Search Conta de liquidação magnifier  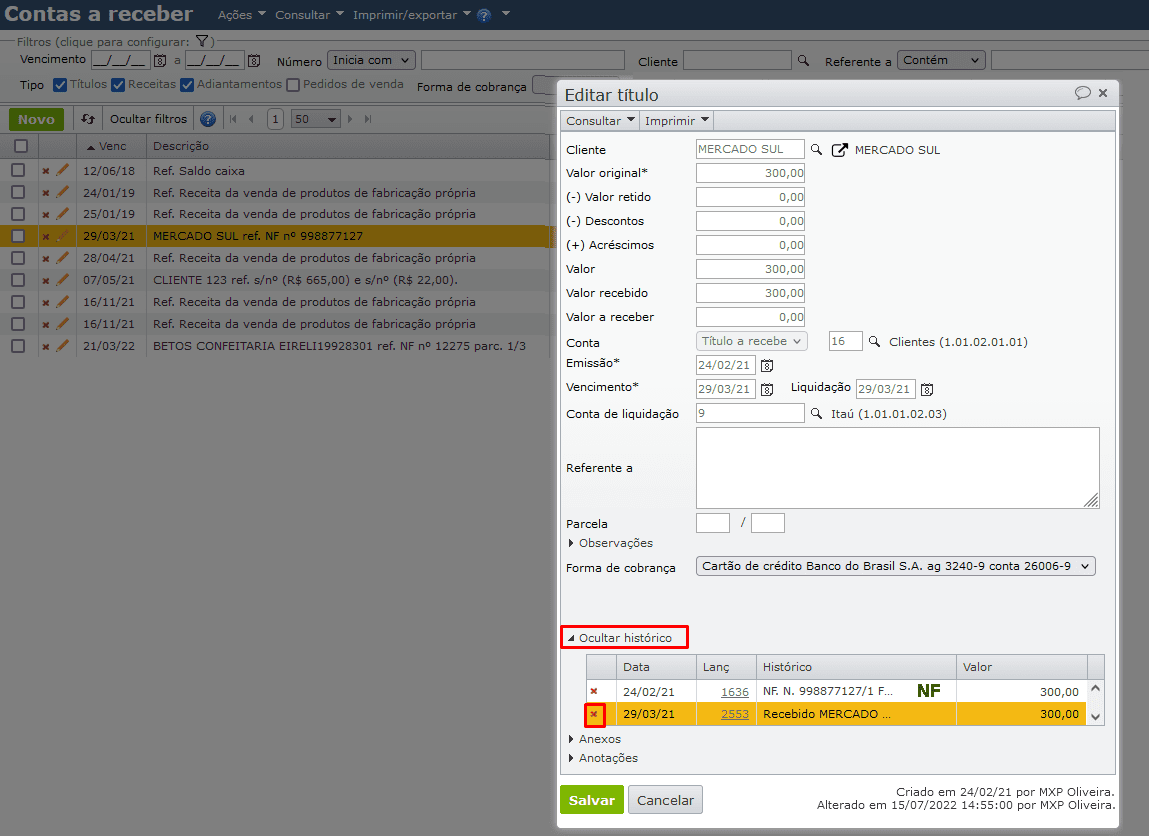pos(816,414)
